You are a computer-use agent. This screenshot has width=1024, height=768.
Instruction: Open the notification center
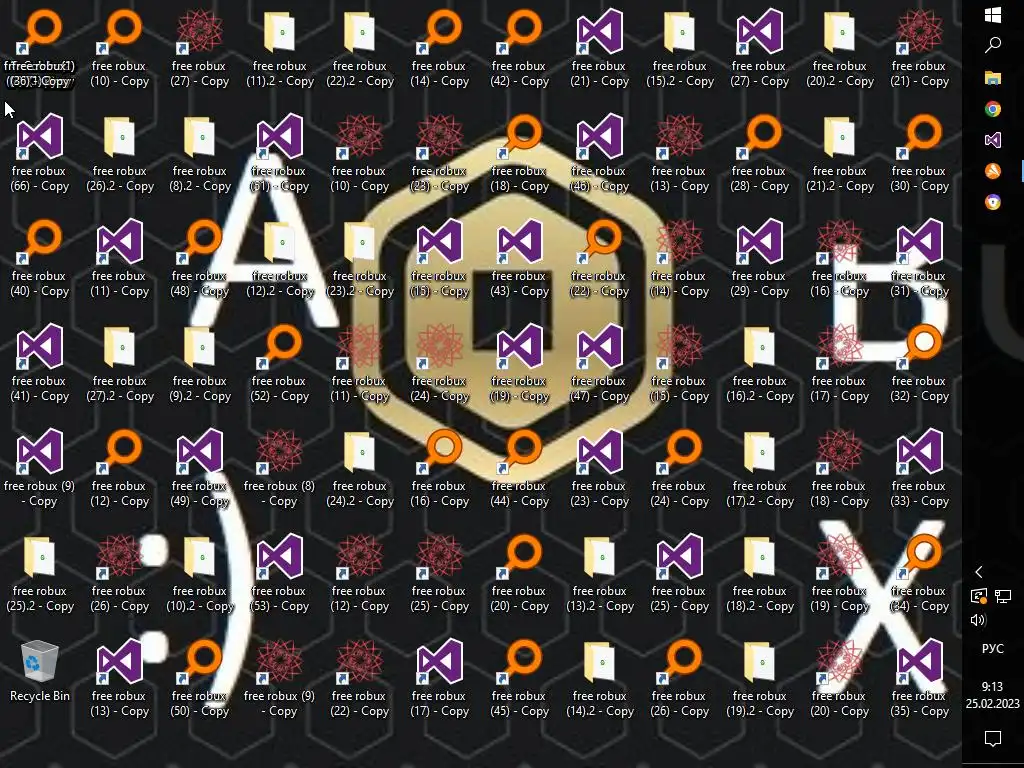[x=993, y=739]
